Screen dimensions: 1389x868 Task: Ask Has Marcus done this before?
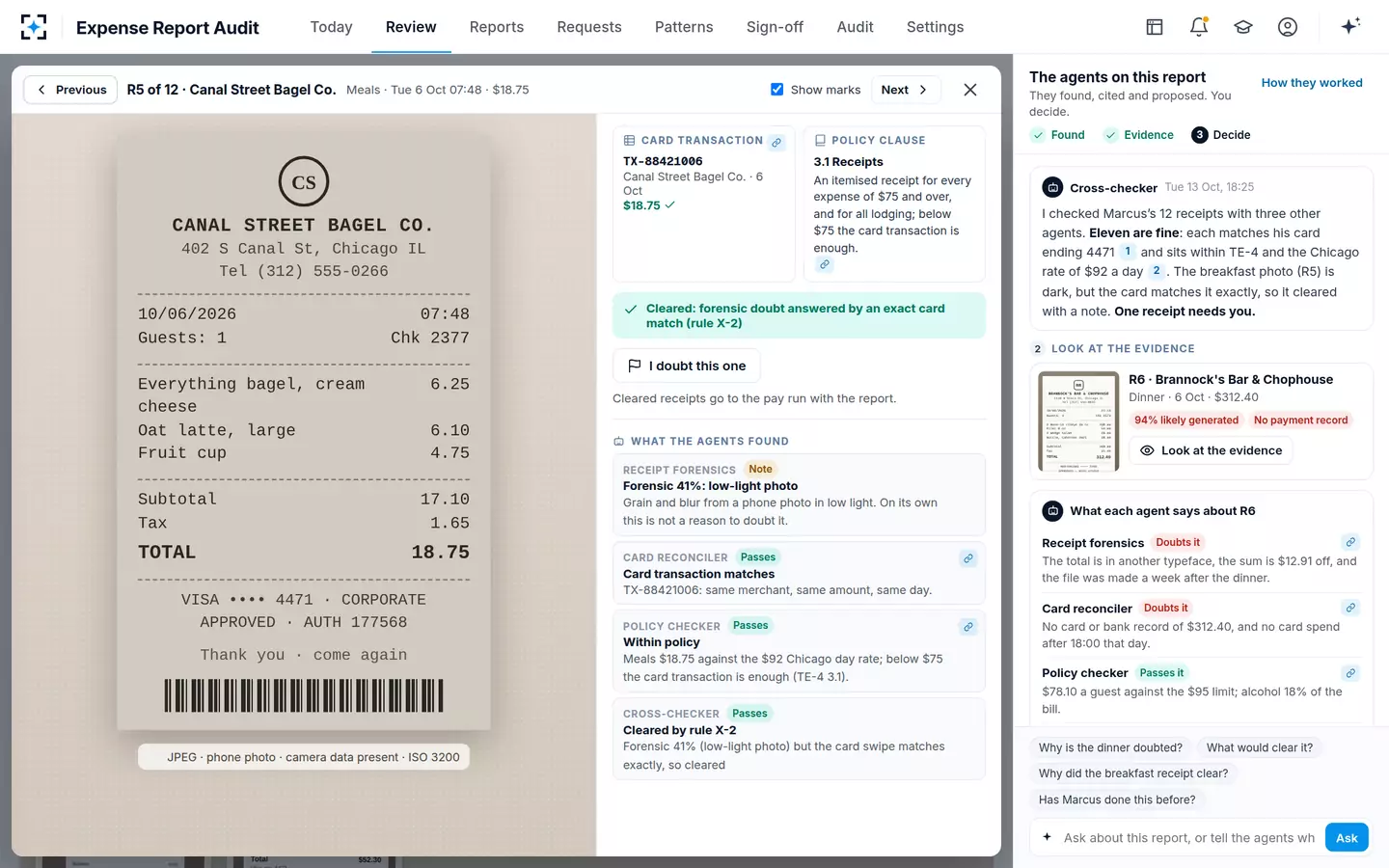tap(1117, 800)
